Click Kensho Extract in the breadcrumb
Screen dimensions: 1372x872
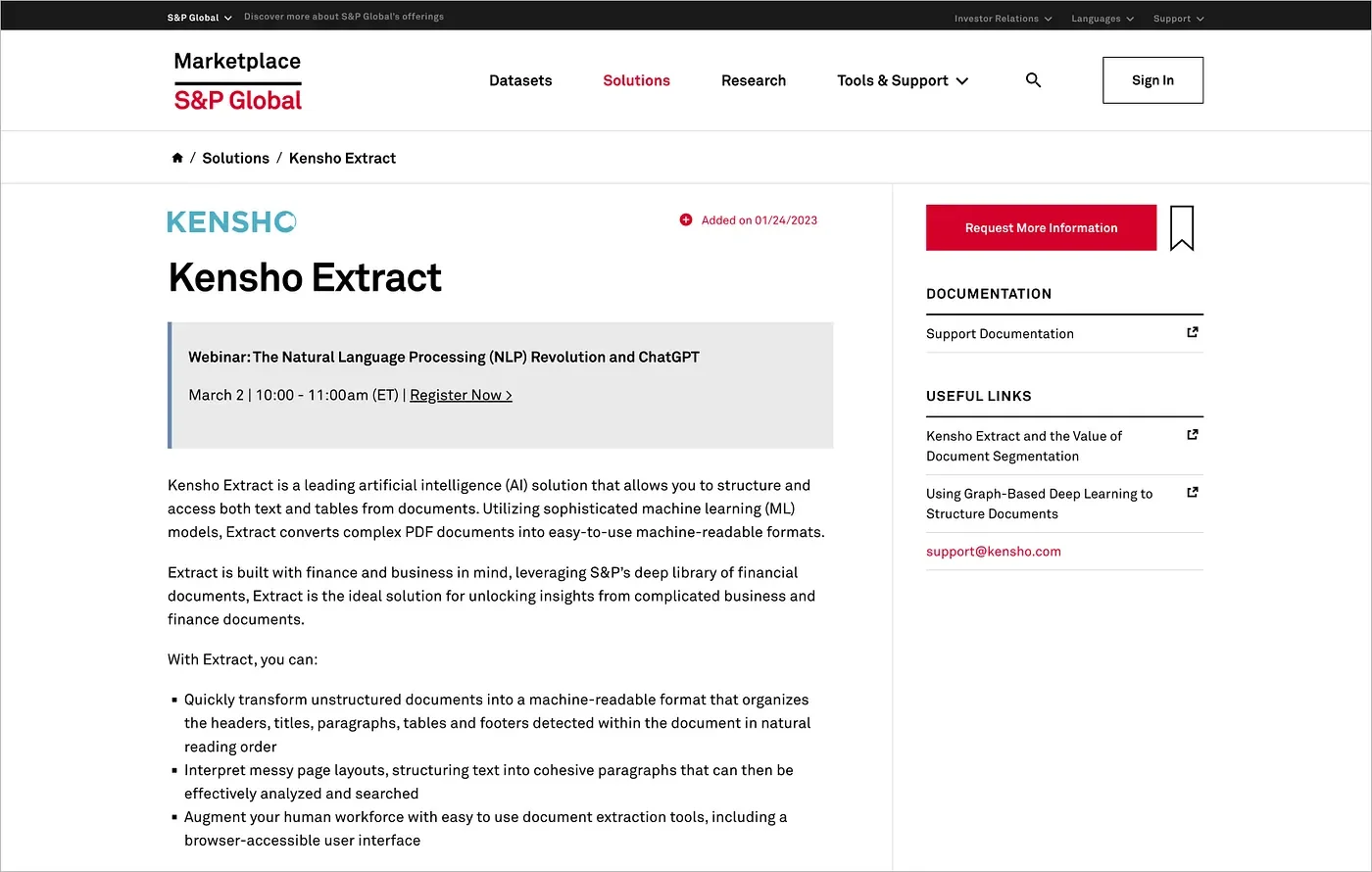point(342,158)
